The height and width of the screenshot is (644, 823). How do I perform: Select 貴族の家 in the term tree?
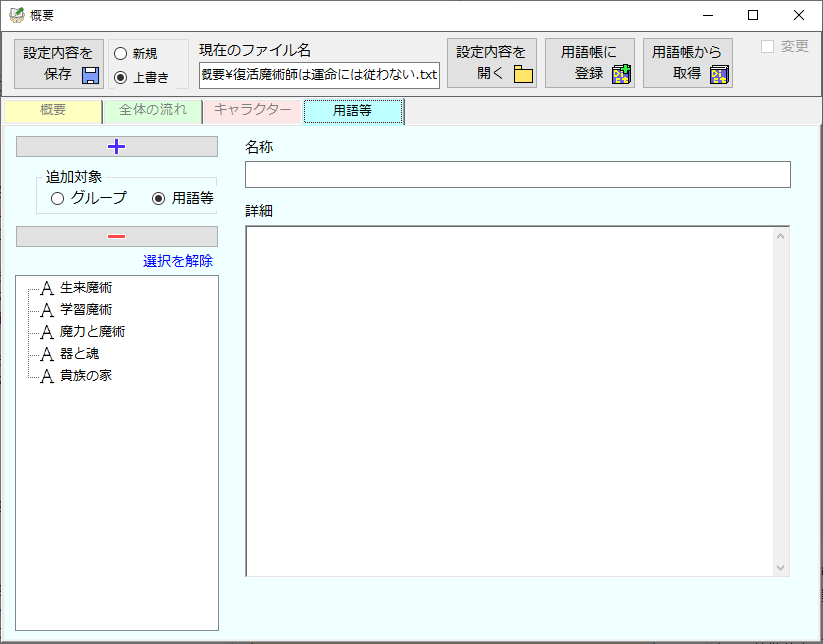tap(86, 376)
